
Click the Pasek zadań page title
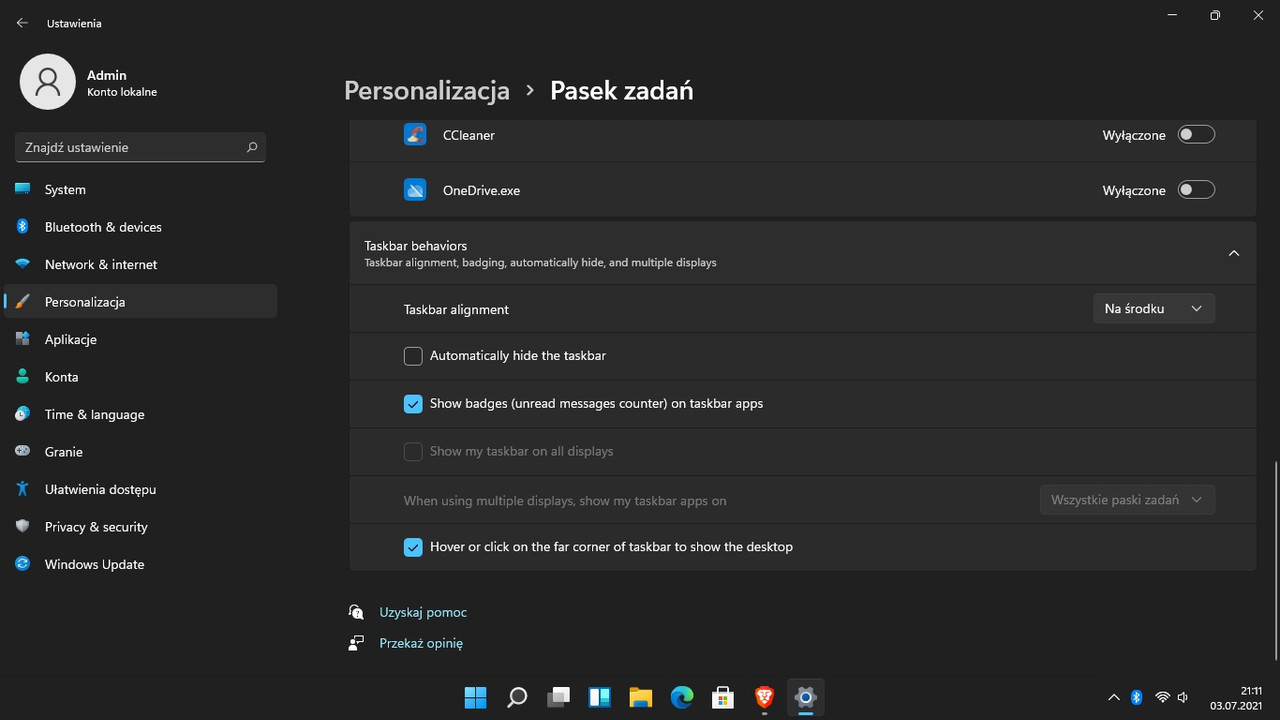622,91
